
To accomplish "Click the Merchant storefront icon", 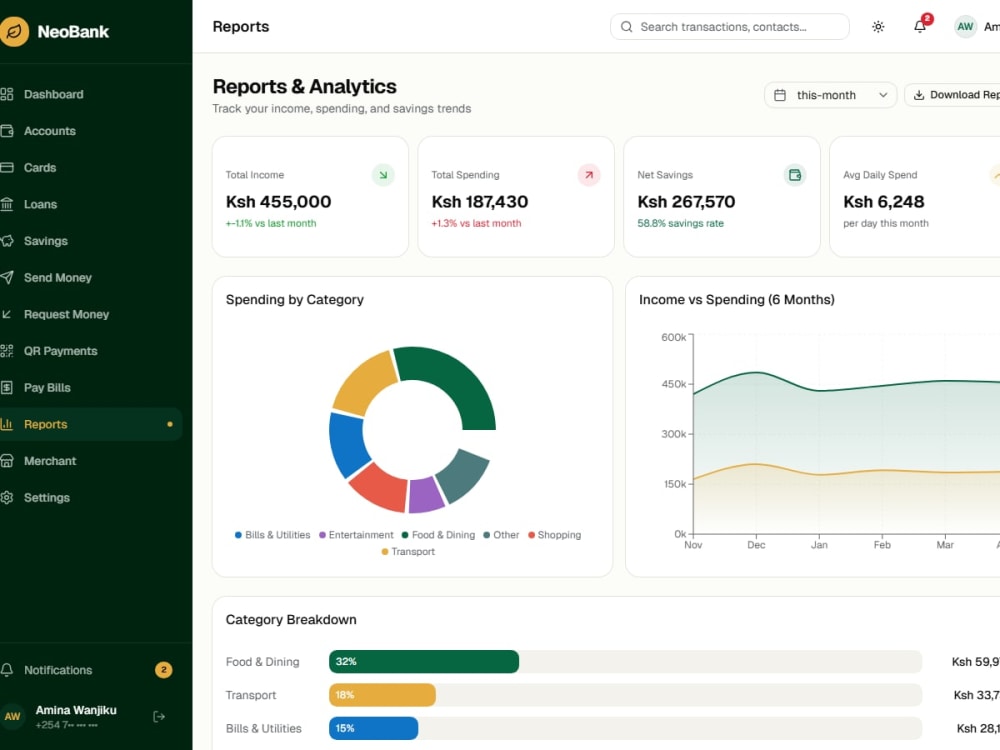I will [x=6, y=461].
